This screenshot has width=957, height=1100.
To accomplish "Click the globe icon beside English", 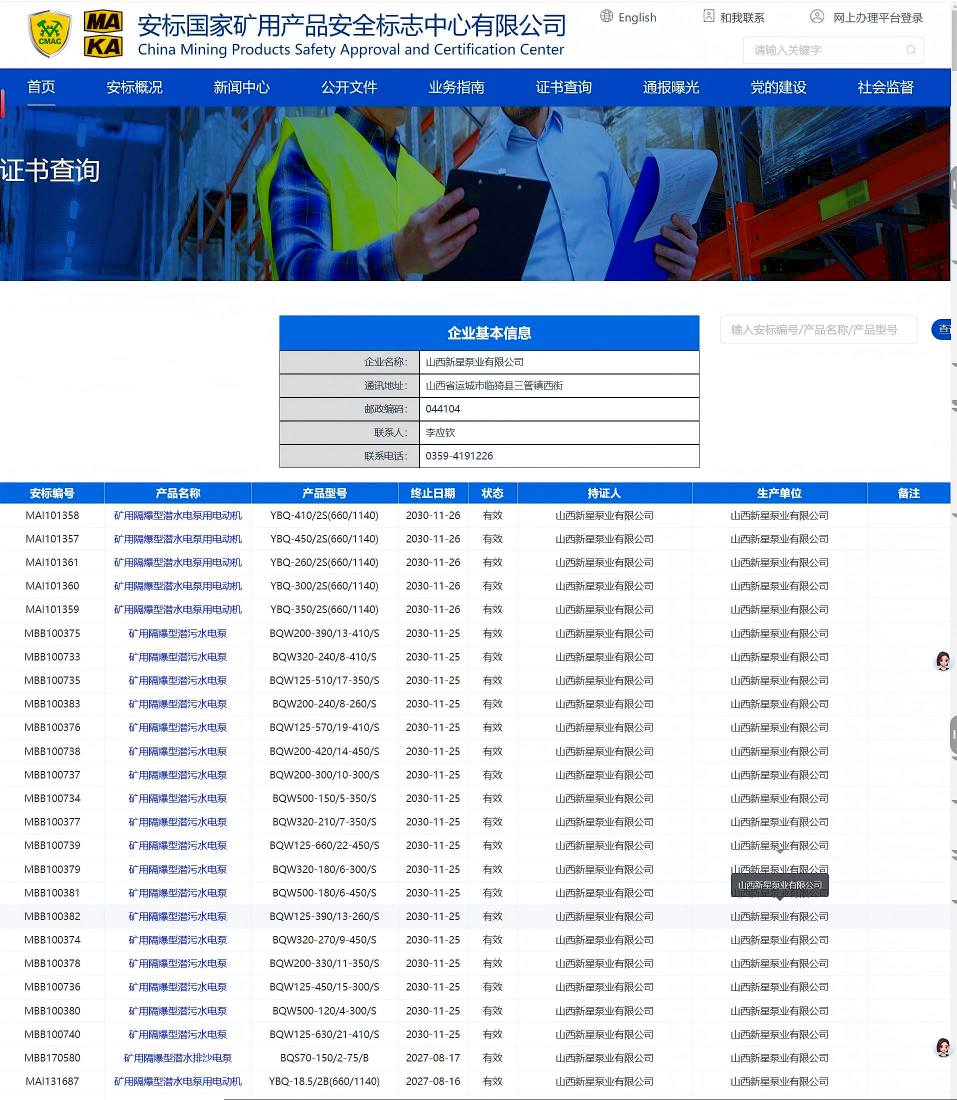I will click(606, 16).
